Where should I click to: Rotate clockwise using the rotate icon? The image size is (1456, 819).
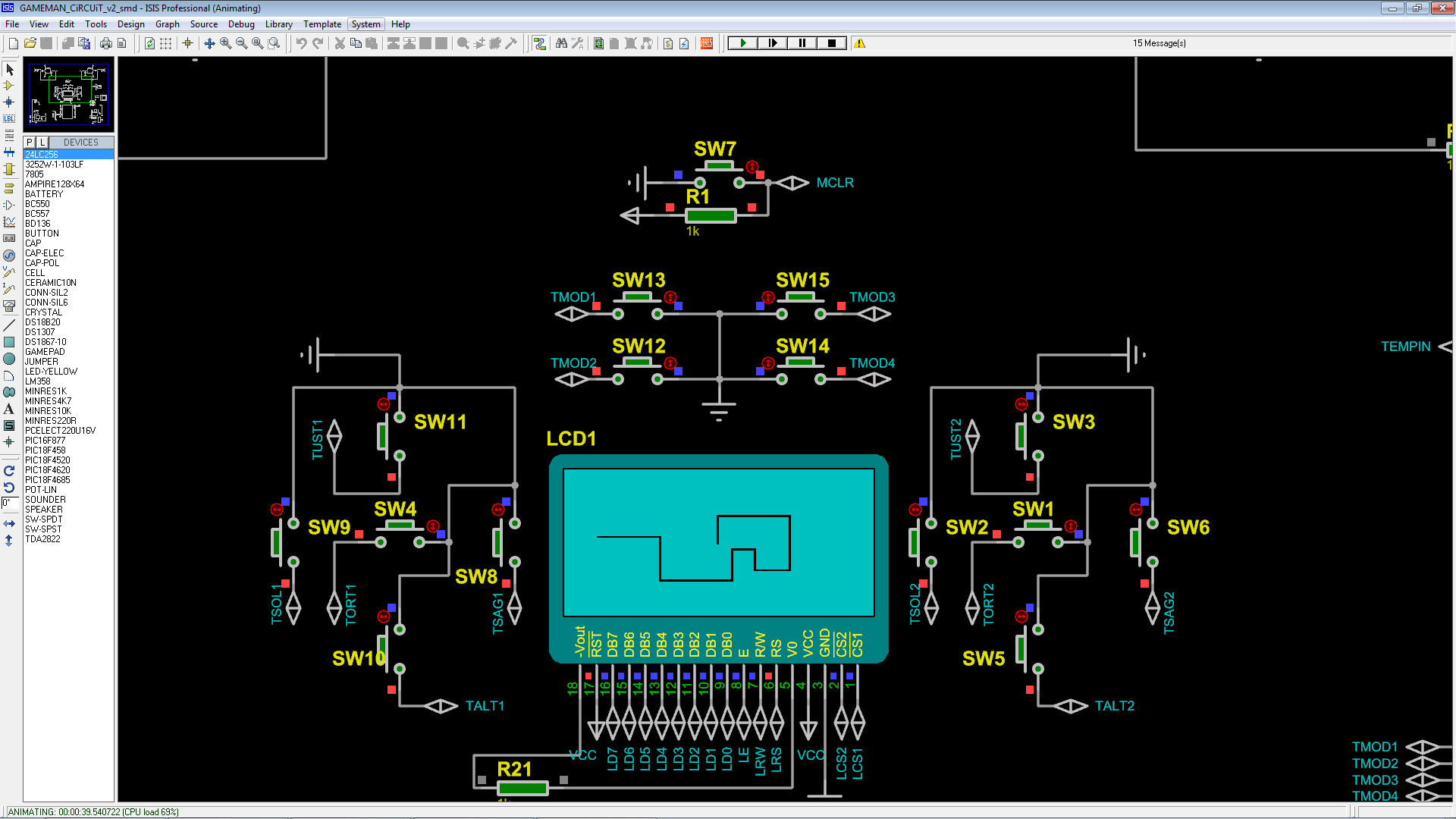(9, 471)
